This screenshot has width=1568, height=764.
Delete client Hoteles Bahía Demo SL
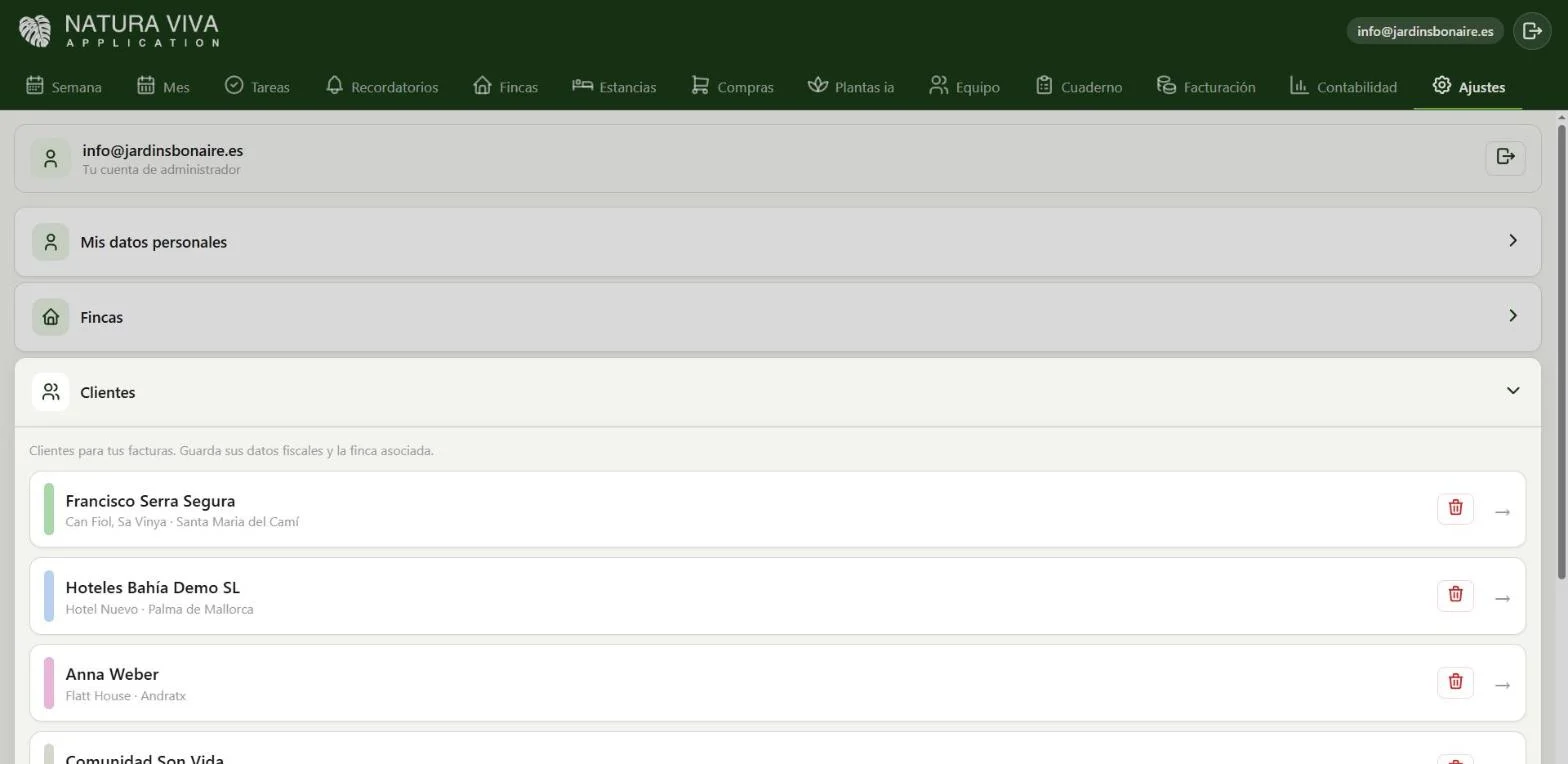[x=1455, y=595]
